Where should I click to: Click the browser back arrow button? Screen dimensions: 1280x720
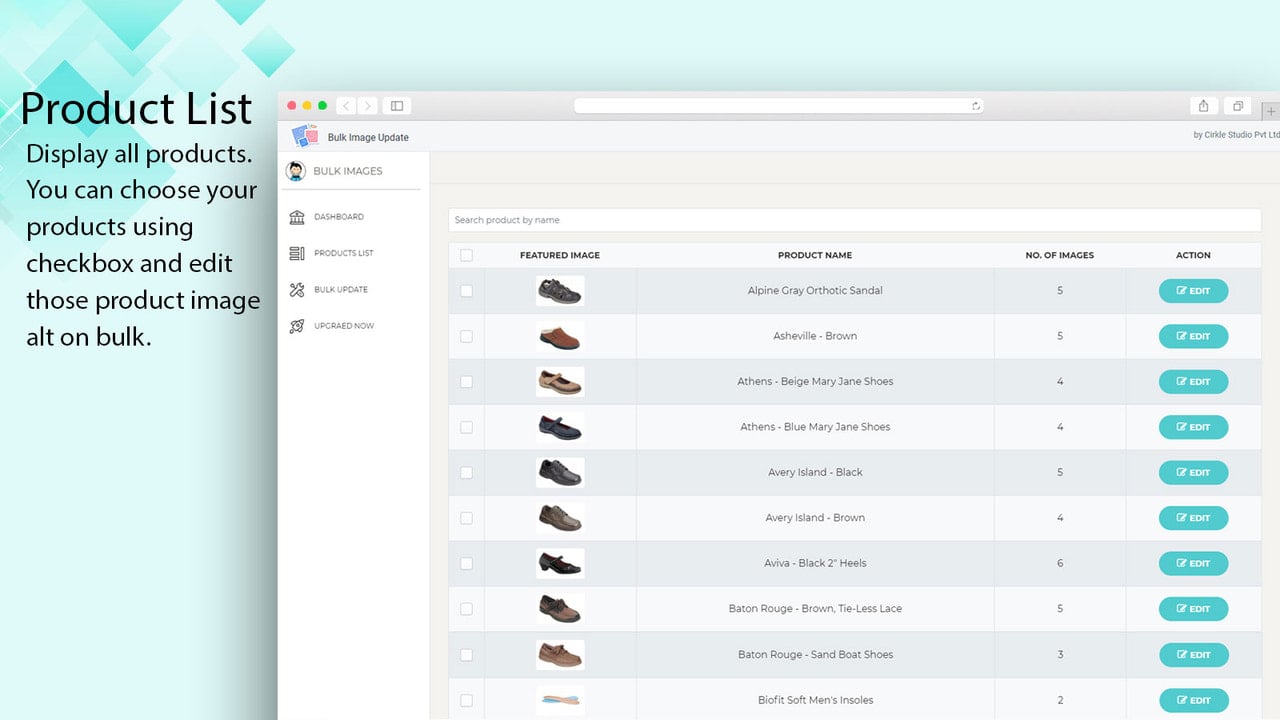[x=346, y=105]
